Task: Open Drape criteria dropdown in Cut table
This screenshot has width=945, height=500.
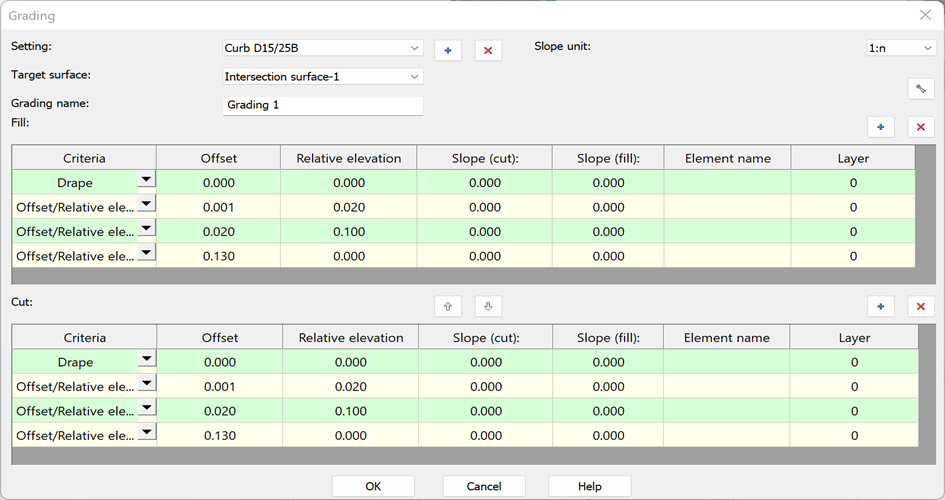Action: coord(146,360)
